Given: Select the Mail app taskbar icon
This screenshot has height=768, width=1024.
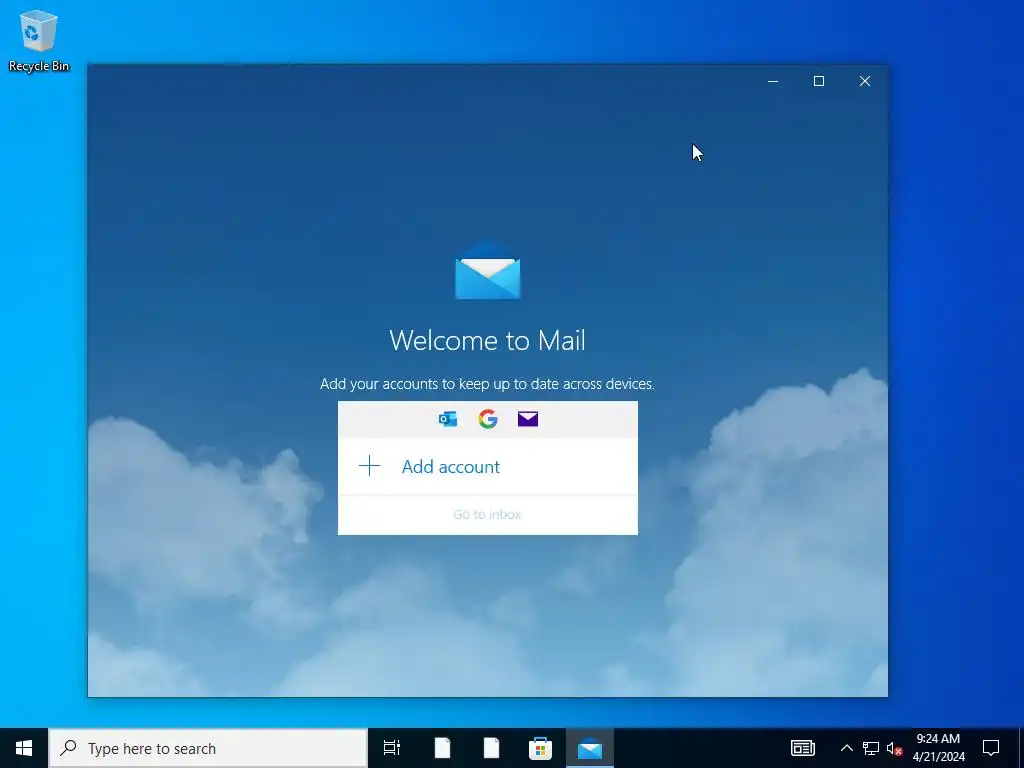Looking at the screenshot, I should pos(590,748).
